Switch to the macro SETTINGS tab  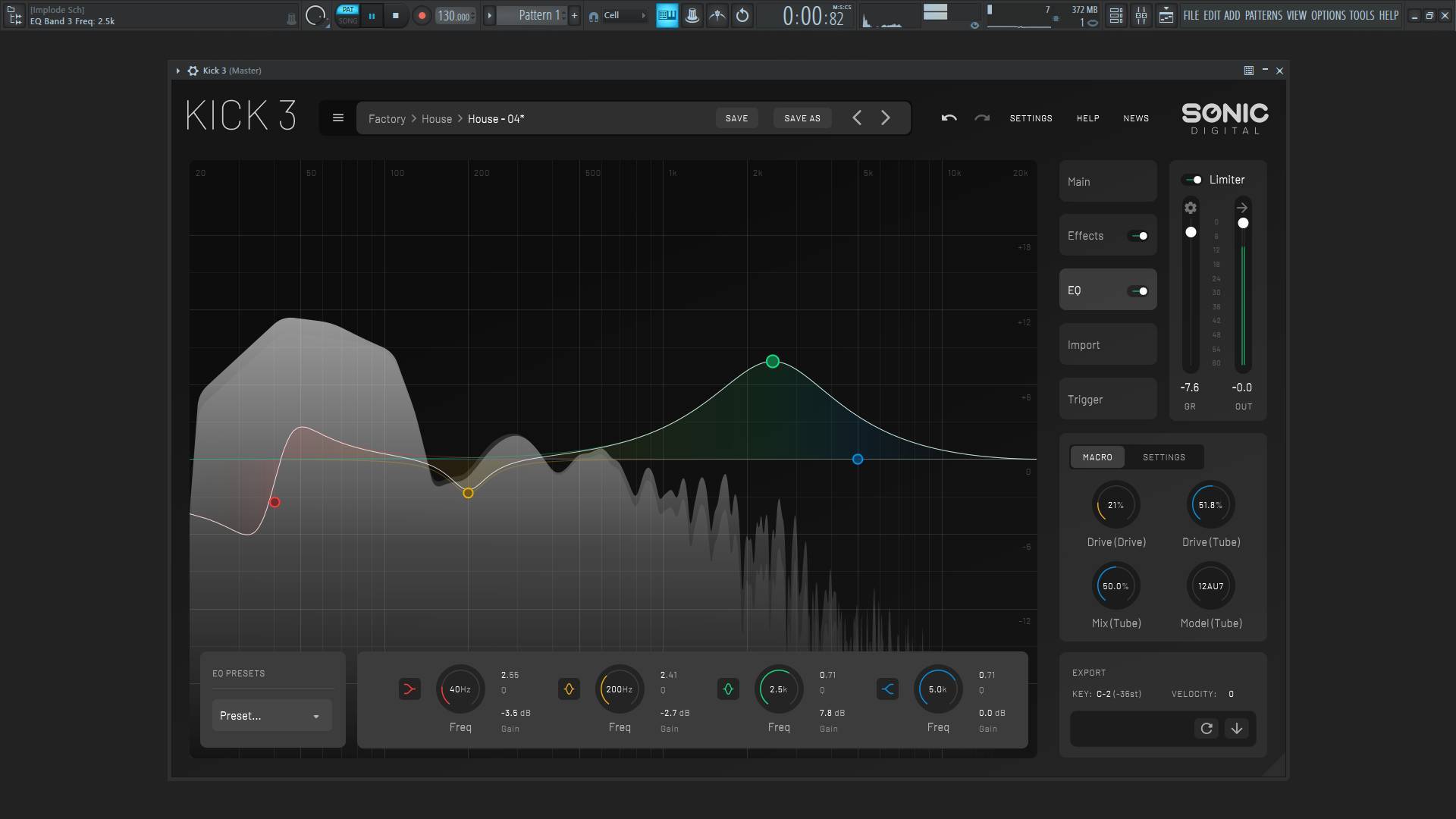pyautogui.click(x=1164, y=457)
